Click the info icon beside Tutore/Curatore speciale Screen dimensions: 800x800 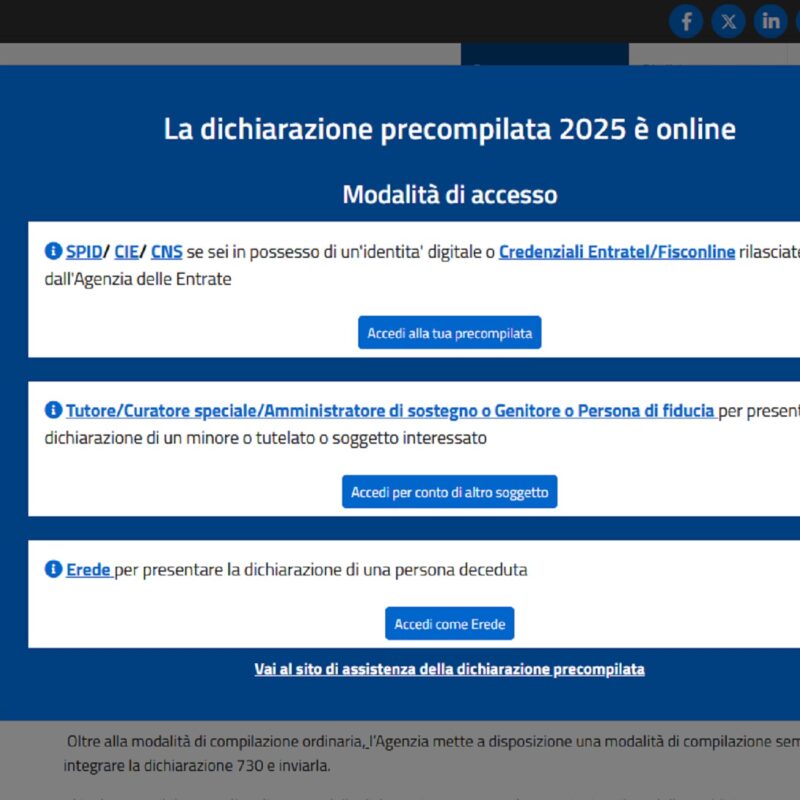53,410
